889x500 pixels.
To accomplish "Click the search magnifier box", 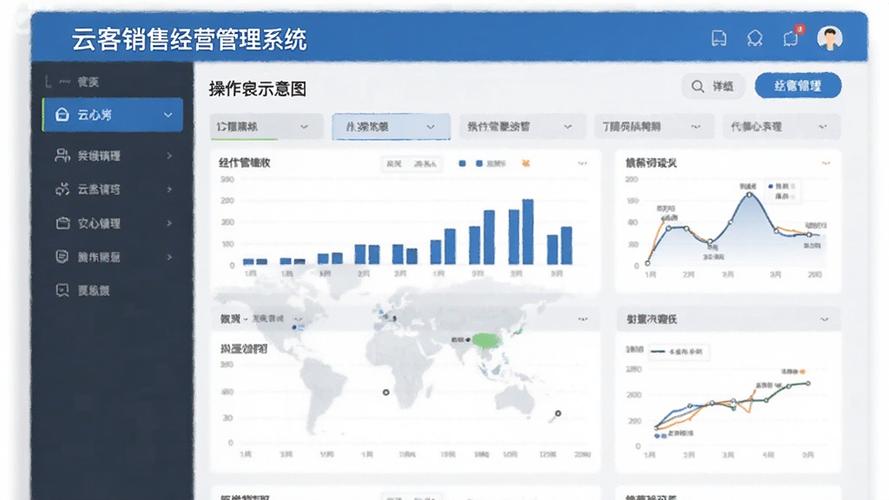I will pos(713,86).
